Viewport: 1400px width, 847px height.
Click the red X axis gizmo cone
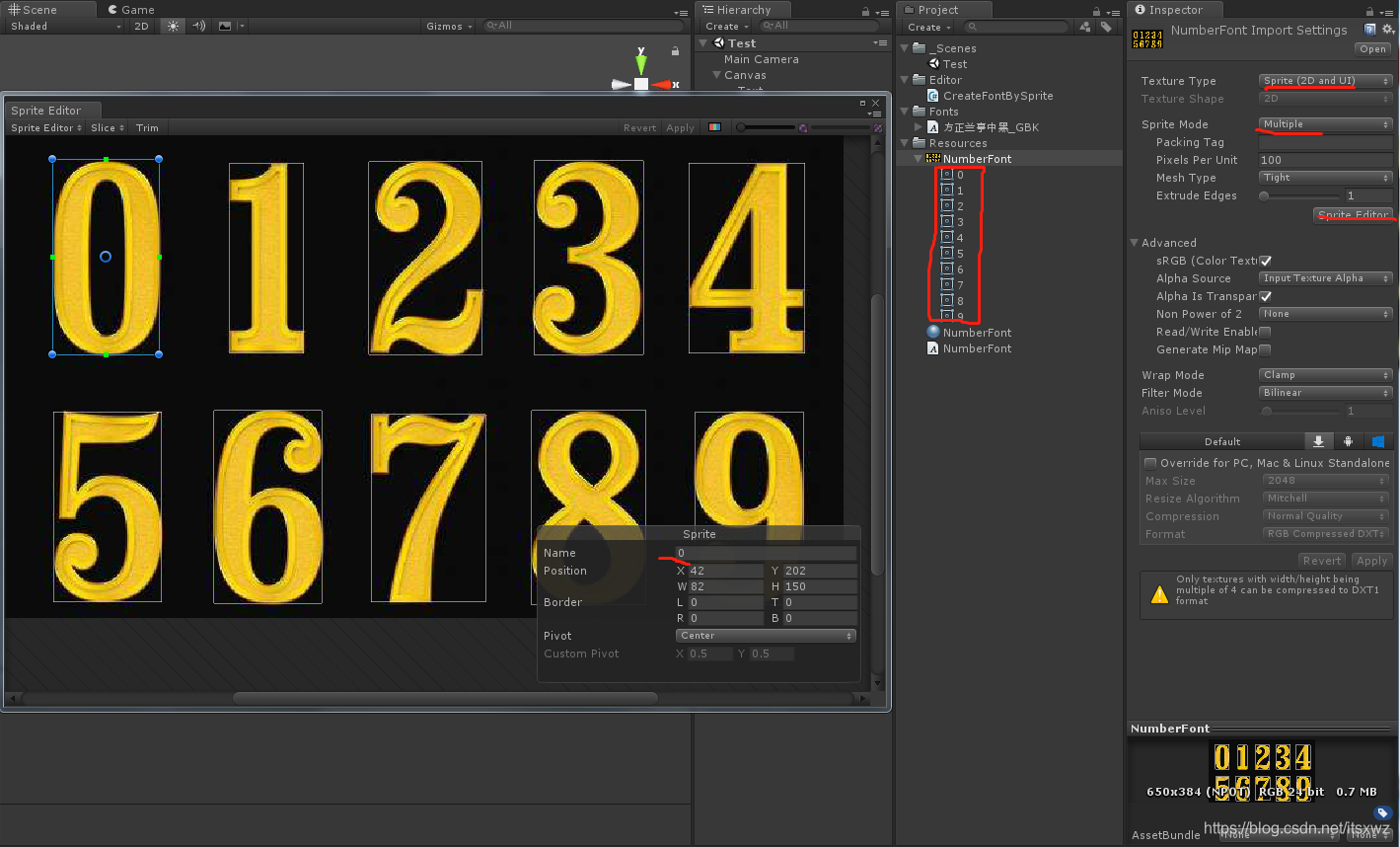point(661,85)
